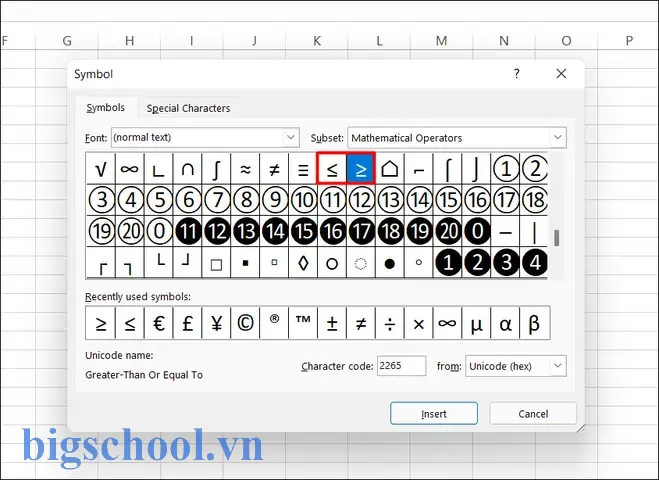Click the symbol grid scrollbar thumb
The width and height of the screenshot is (659, 480).
[557, 238]
